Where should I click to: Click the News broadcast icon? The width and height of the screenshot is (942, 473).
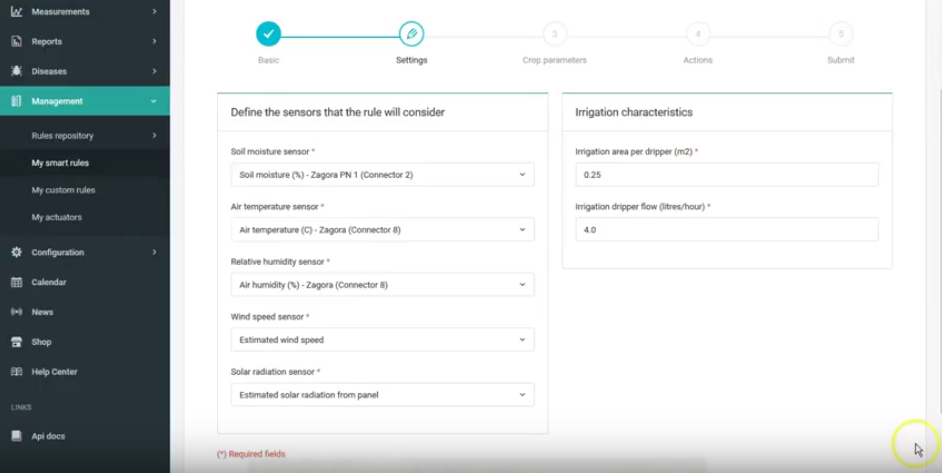pyautogui.click(x=16, y=312)
